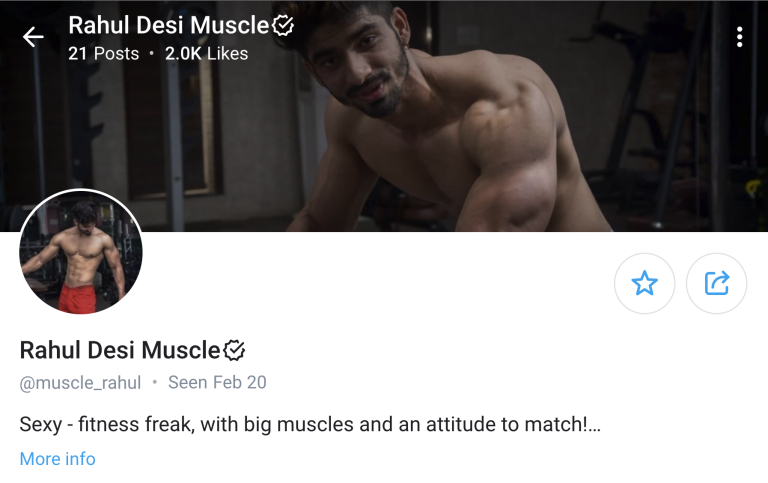768x483 pixels.
Task: Open the three-dot options menu
Action: [740, 37]
